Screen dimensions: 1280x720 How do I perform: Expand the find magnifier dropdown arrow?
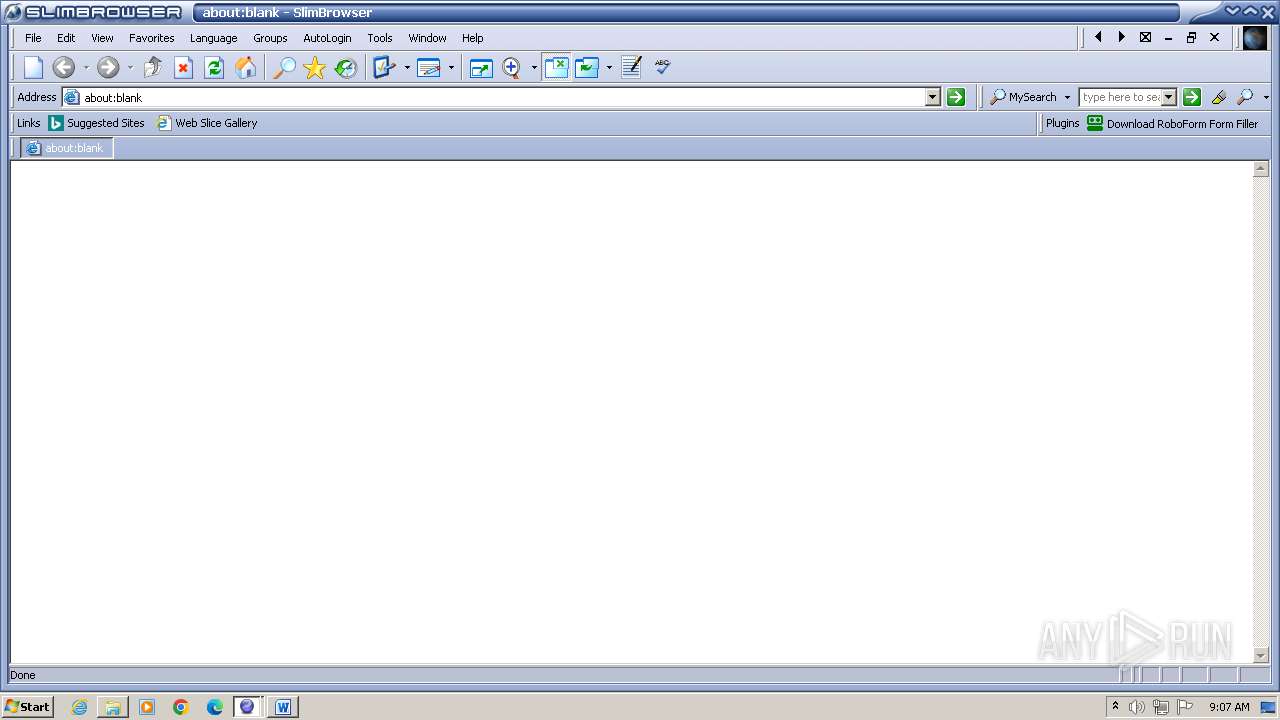click(x=1266, y=97)
